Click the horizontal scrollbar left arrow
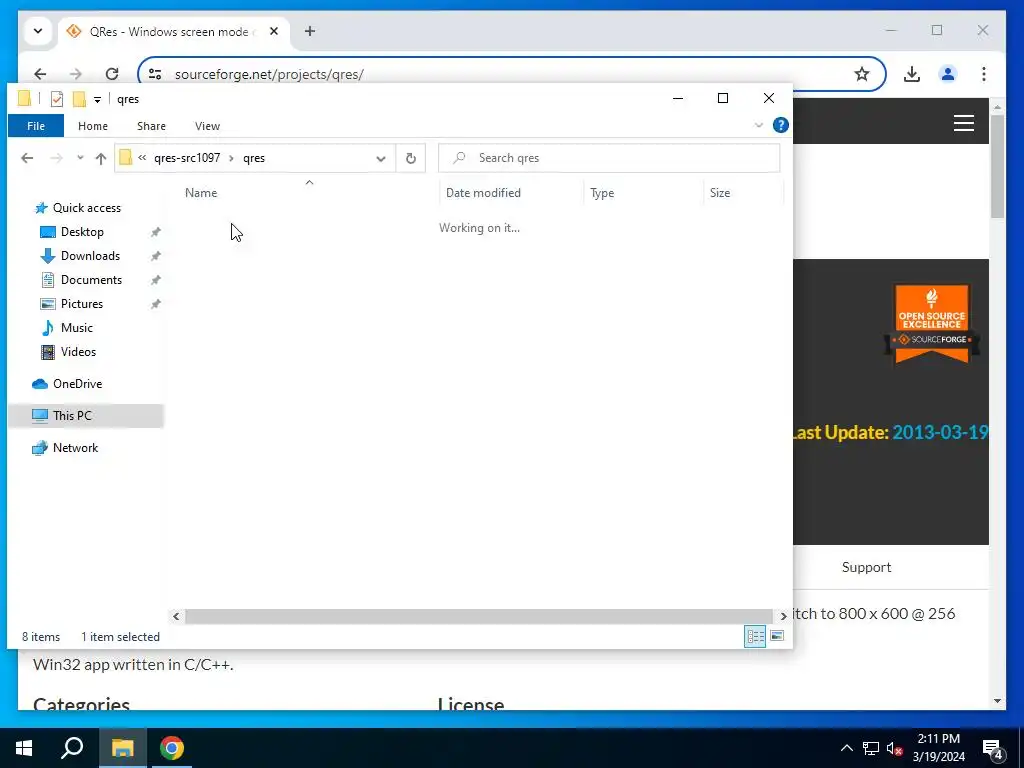The image size is (1024, 768). click(176, 616)
